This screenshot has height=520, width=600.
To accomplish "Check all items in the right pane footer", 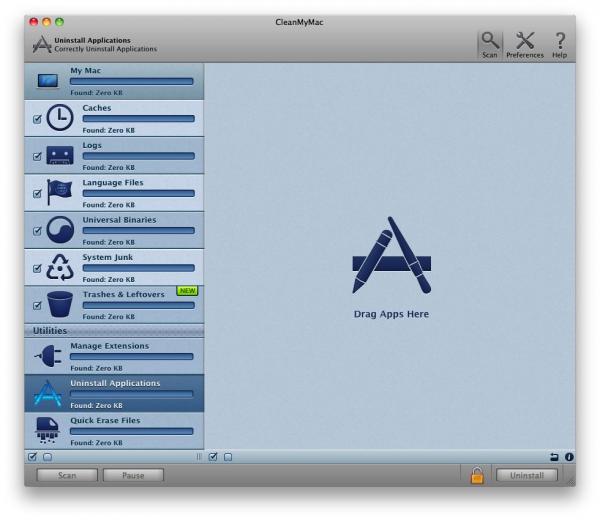I will 213,456.
